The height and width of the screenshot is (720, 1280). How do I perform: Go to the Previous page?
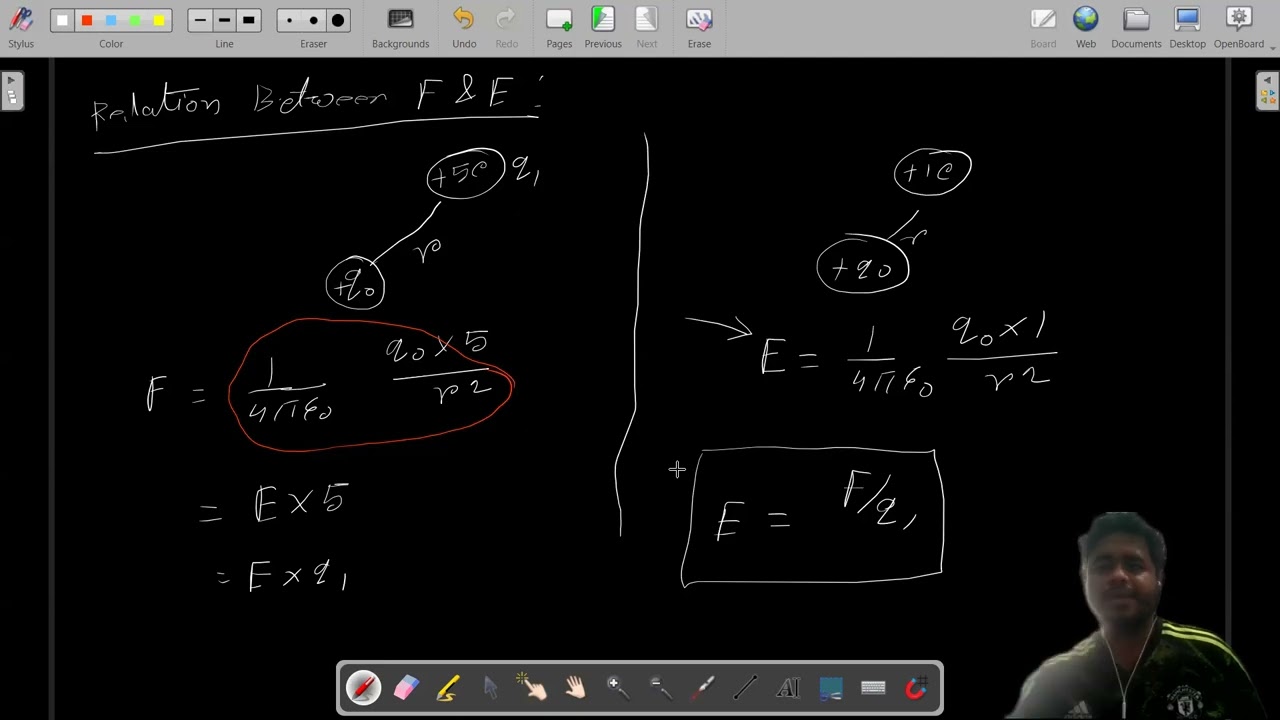[603, 27]
